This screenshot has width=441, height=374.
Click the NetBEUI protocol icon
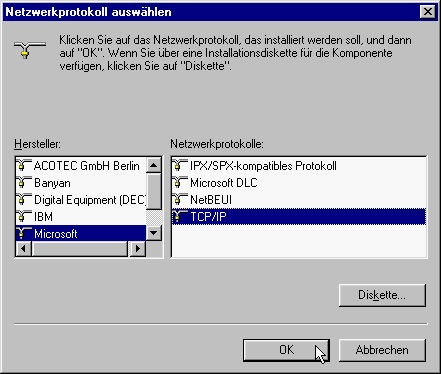(180, 199)
